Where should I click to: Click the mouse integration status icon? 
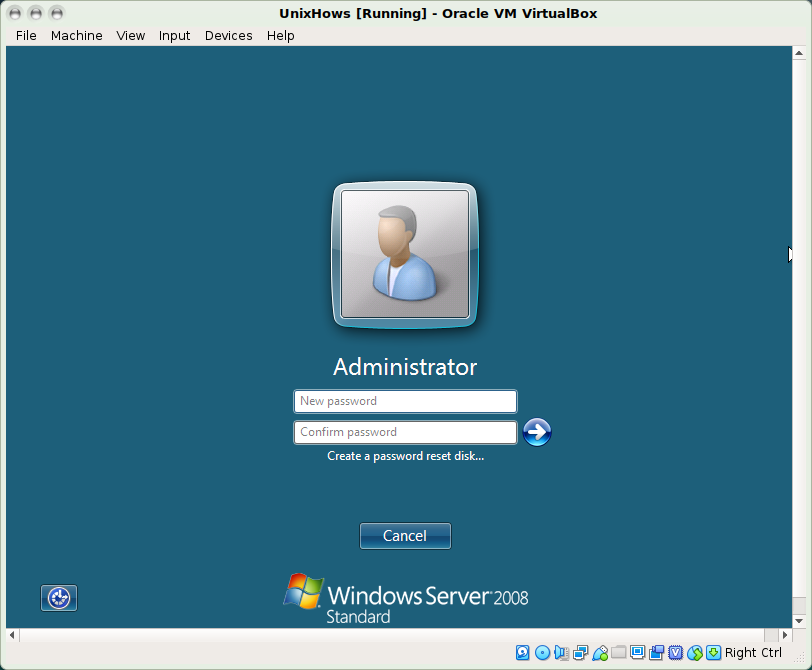[x=694, y=653]
